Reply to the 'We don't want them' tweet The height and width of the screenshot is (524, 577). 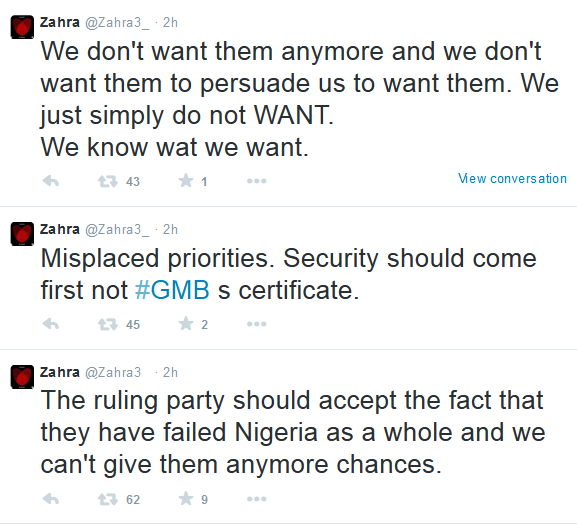[x=51, y=181]
